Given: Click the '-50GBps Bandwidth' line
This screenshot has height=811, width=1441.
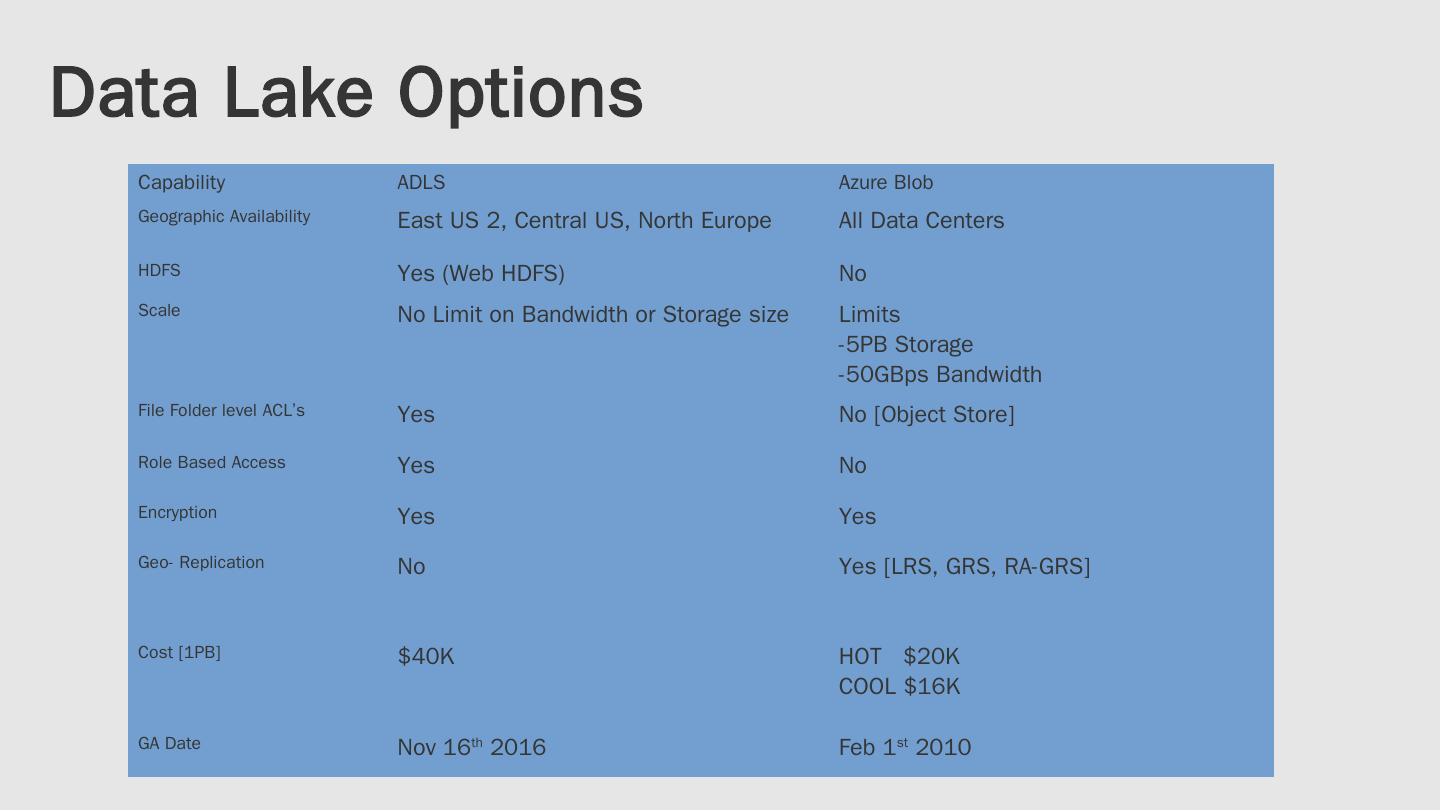Looking at the screenshot, I should point(940,375).
